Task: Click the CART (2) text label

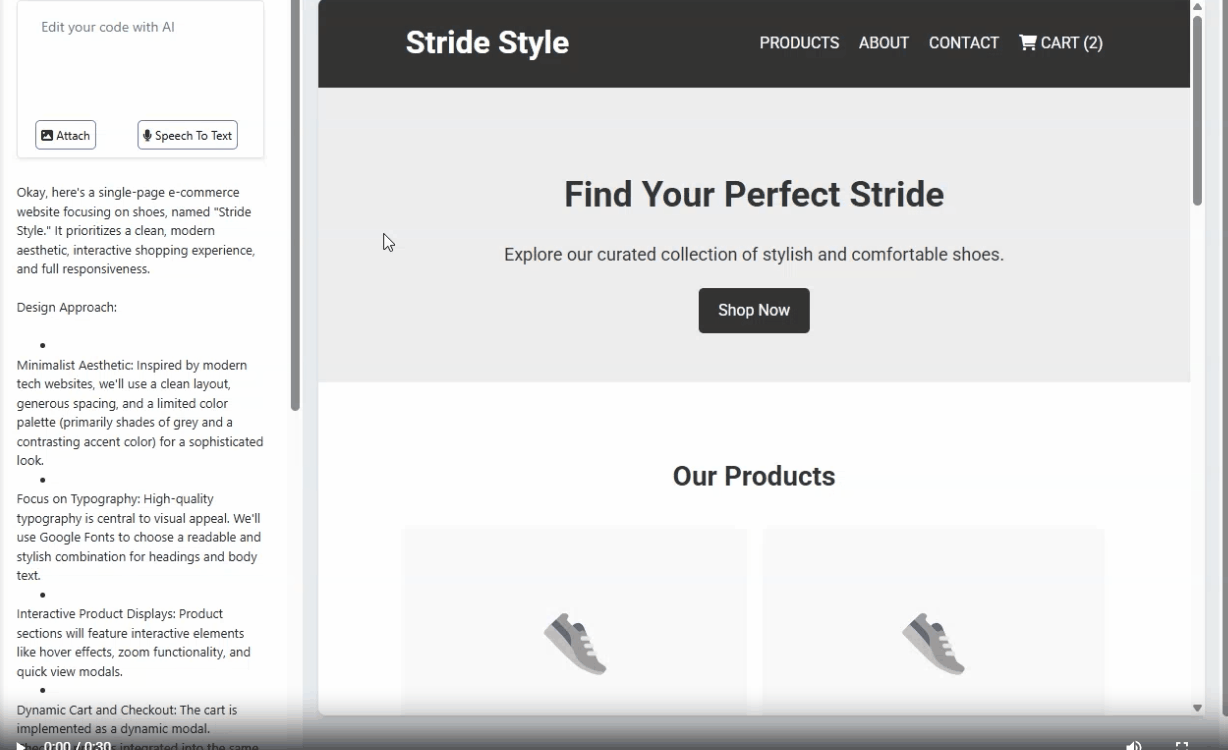Action: click(x=1071, y=43)
